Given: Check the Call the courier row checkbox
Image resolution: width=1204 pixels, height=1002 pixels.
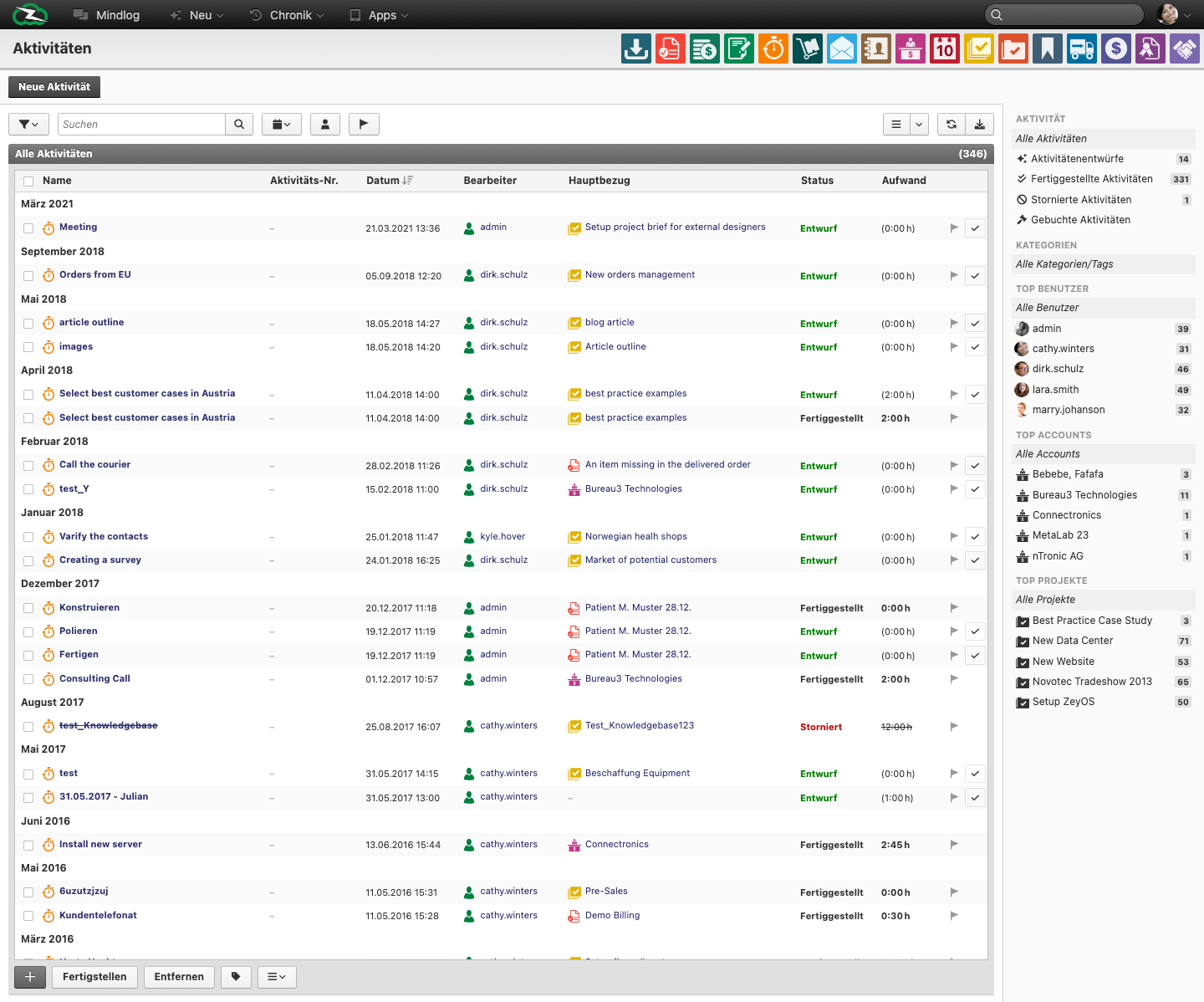Looking at the screenshot, I should click(x=28, y=466).
